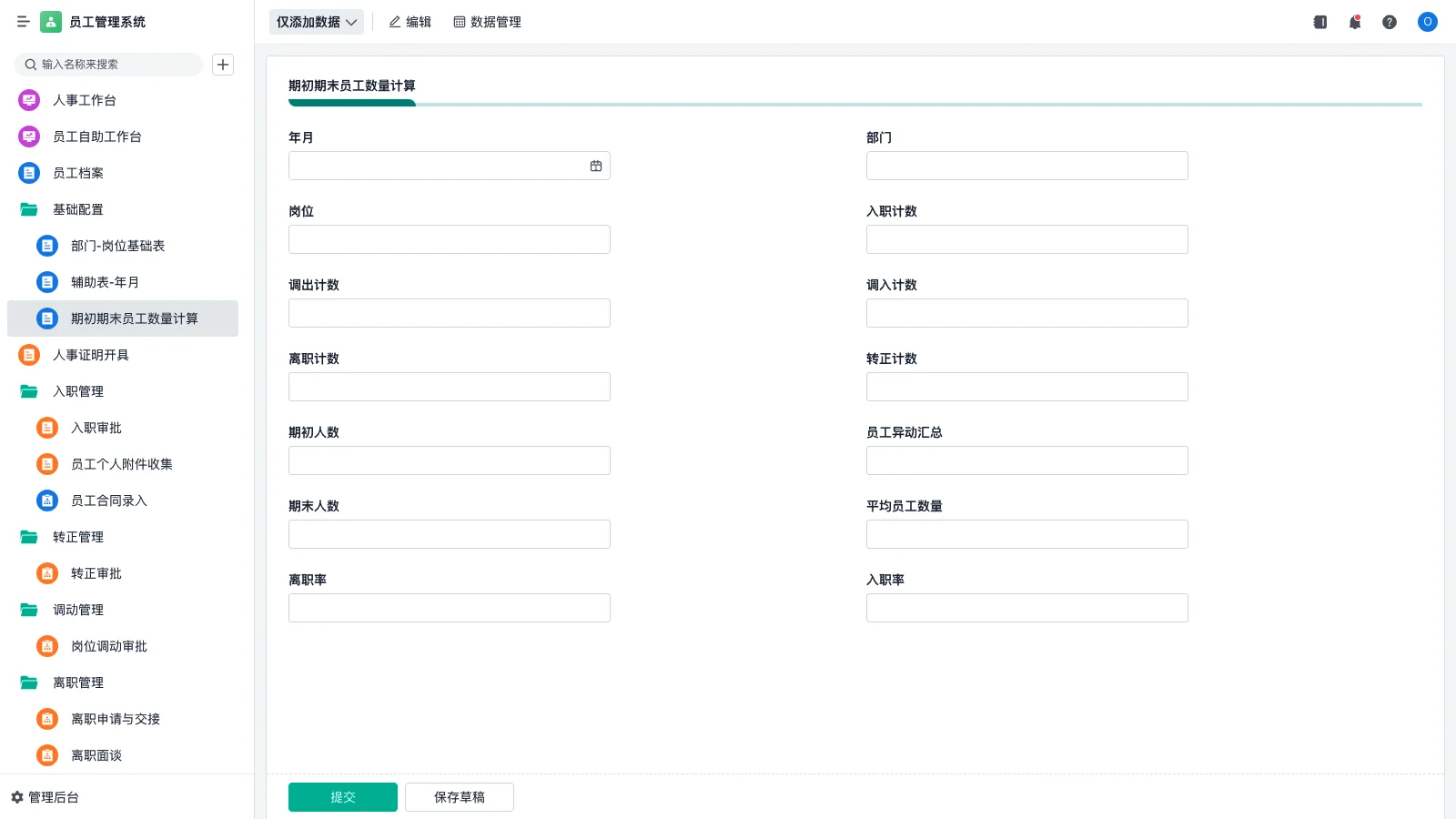Collapse the sidebar with the hamburger icon
Image resolution: width=1456 pixels, height=819 pixels.
pos(24,22)
